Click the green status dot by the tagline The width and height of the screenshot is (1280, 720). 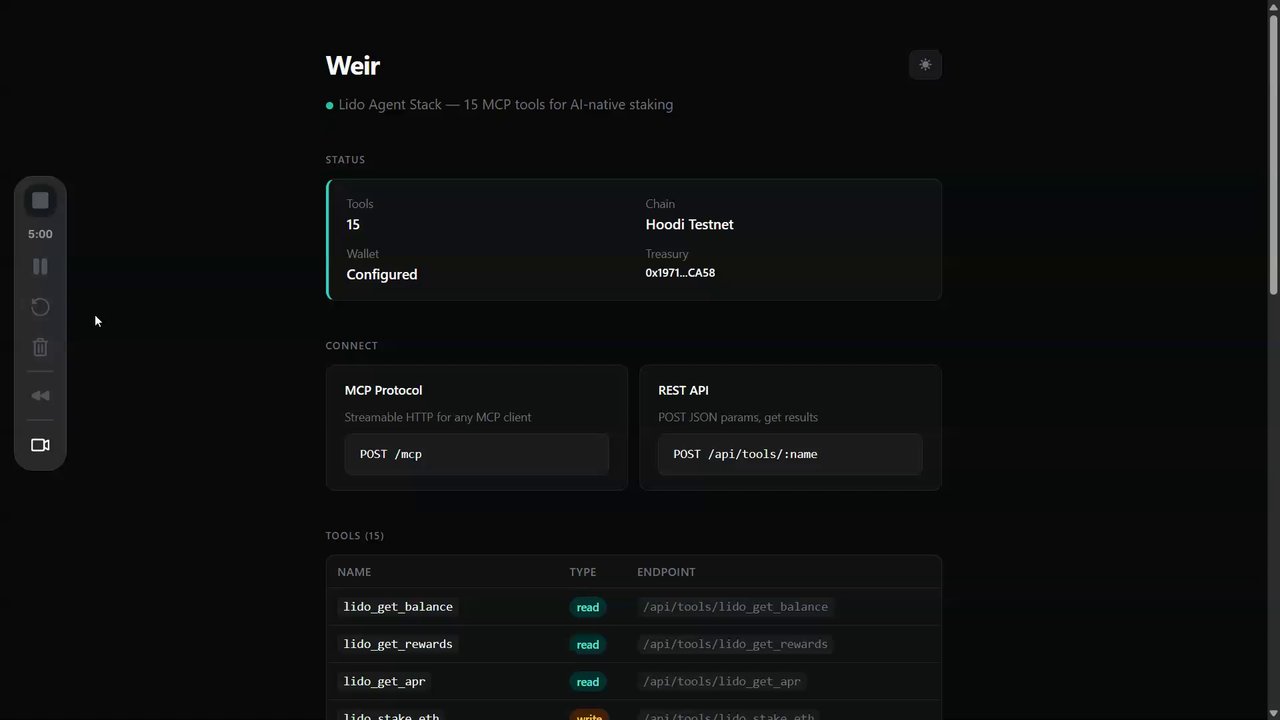point(330,105)
